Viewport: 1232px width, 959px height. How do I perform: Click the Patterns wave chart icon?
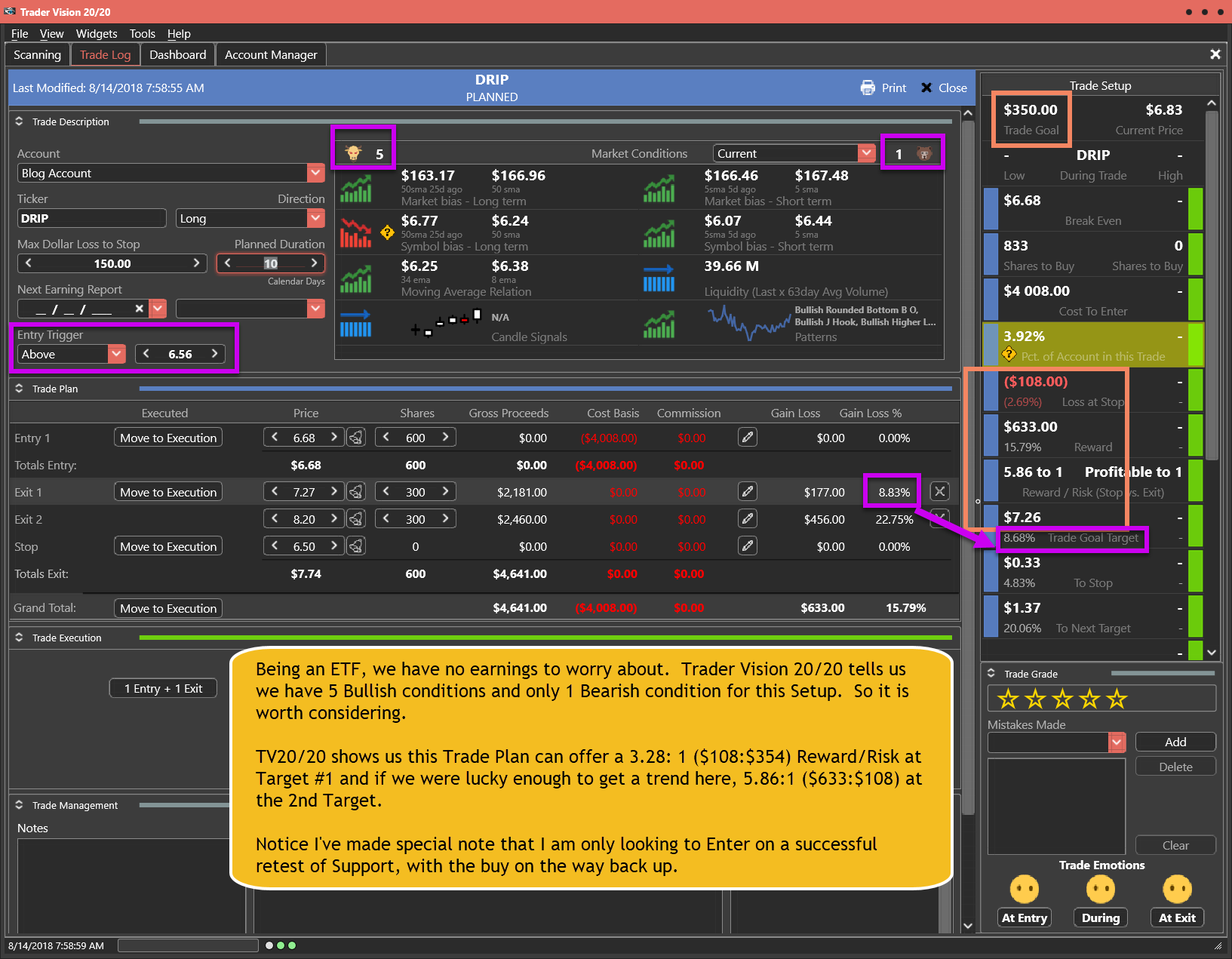pyautogui.click(x=749, y=323)
